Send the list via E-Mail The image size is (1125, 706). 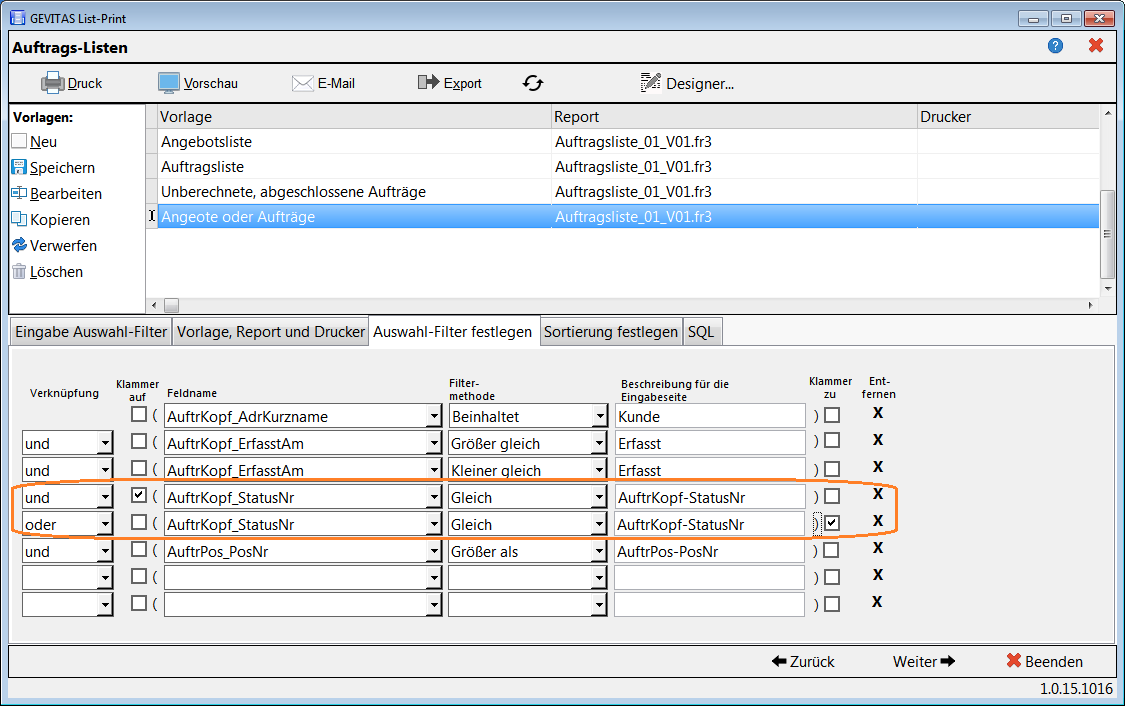click(324, 83)
